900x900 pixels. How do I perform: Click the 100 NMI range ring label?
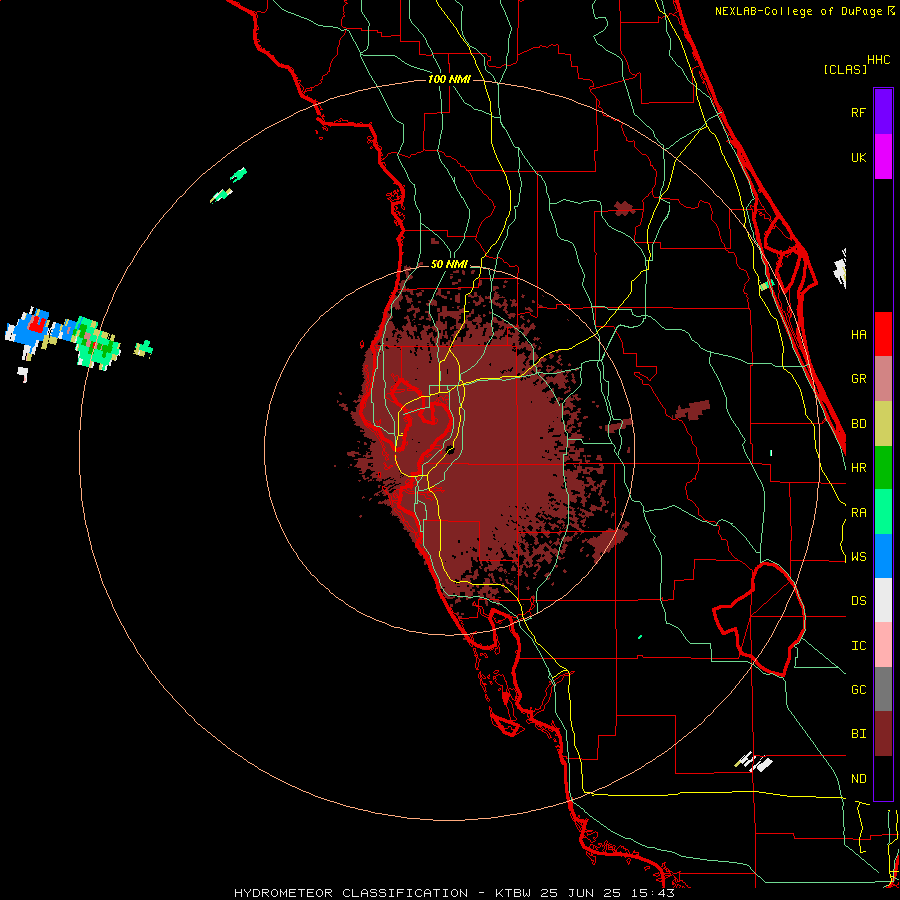pos(449,79)
